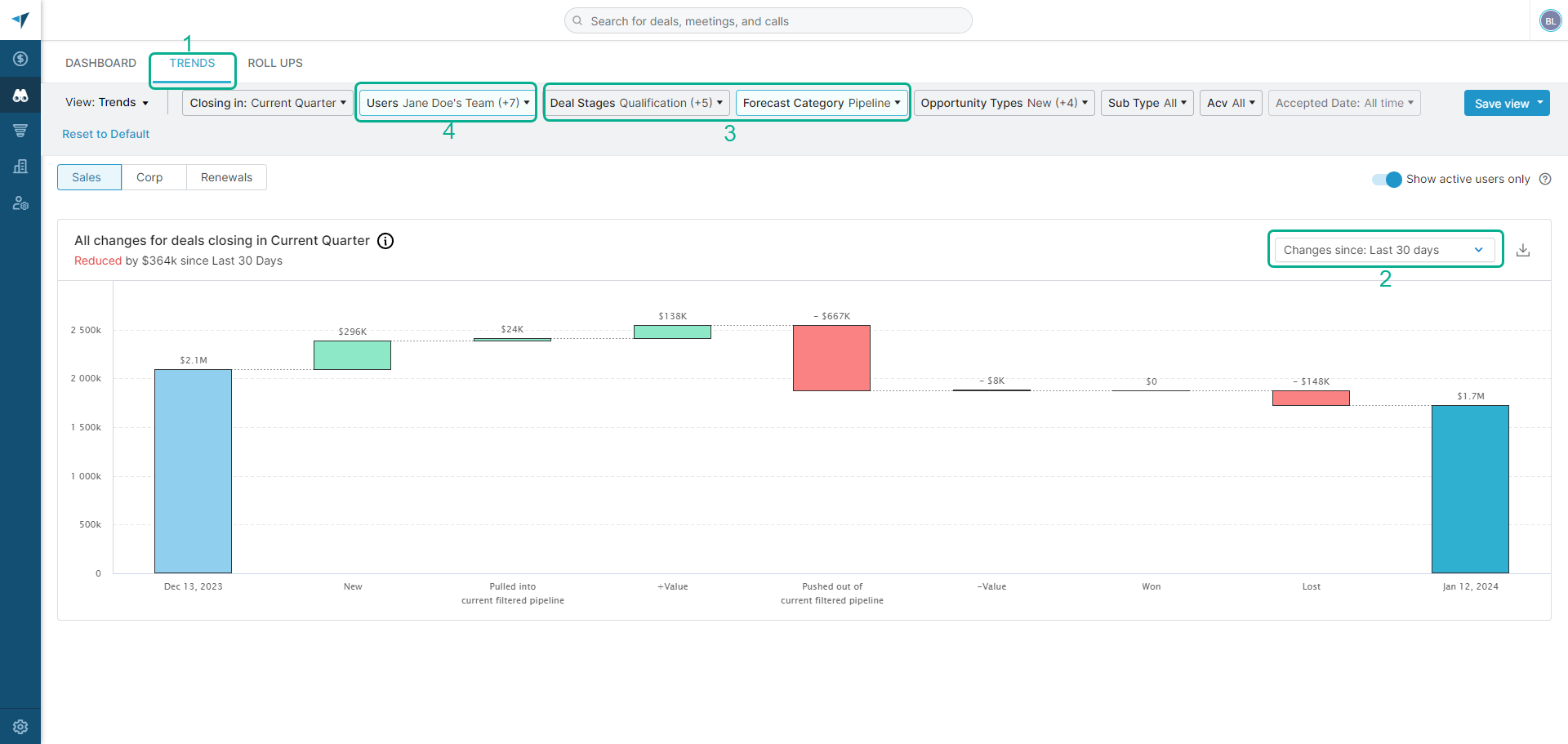Open the Save view arrow menu

click(1540, 103)
